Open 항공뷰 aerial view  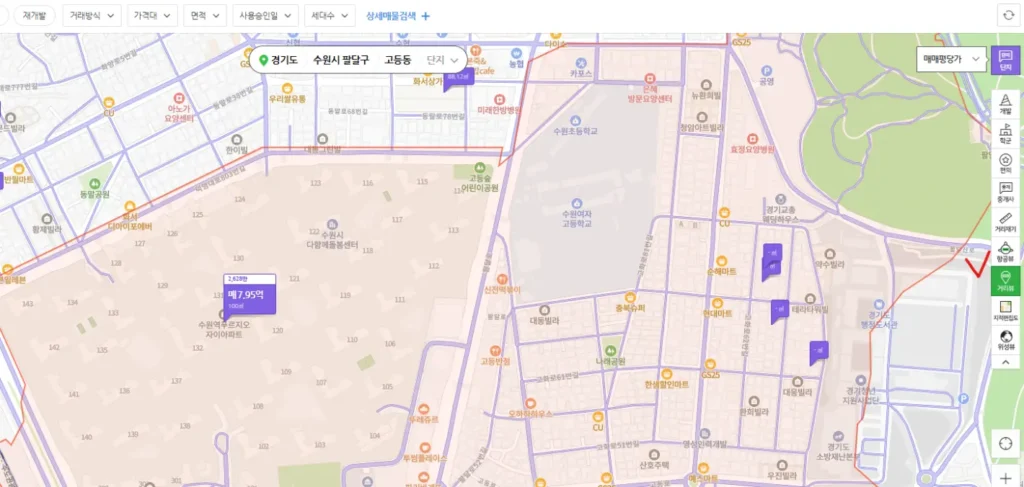(1005, 251)
